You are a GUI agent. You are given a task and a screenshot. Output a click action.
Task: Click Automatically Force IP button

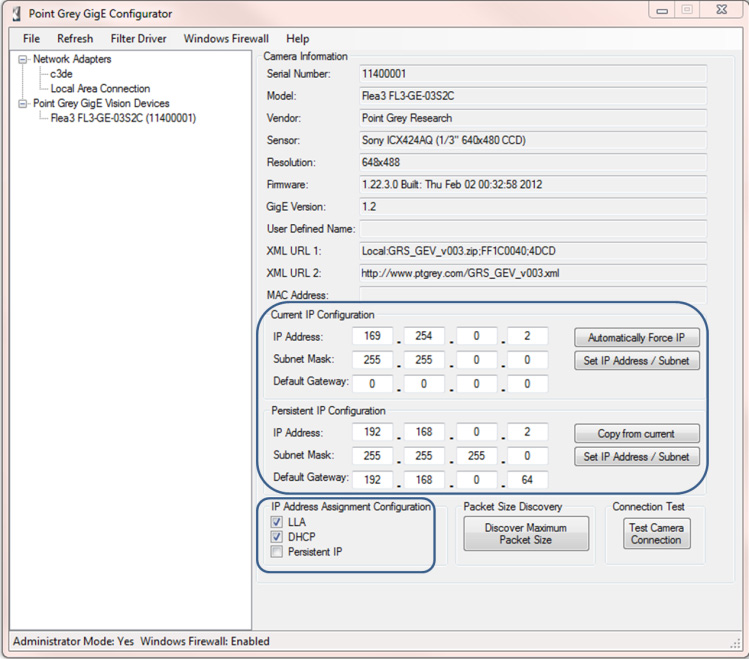click(x=637, y=338)
